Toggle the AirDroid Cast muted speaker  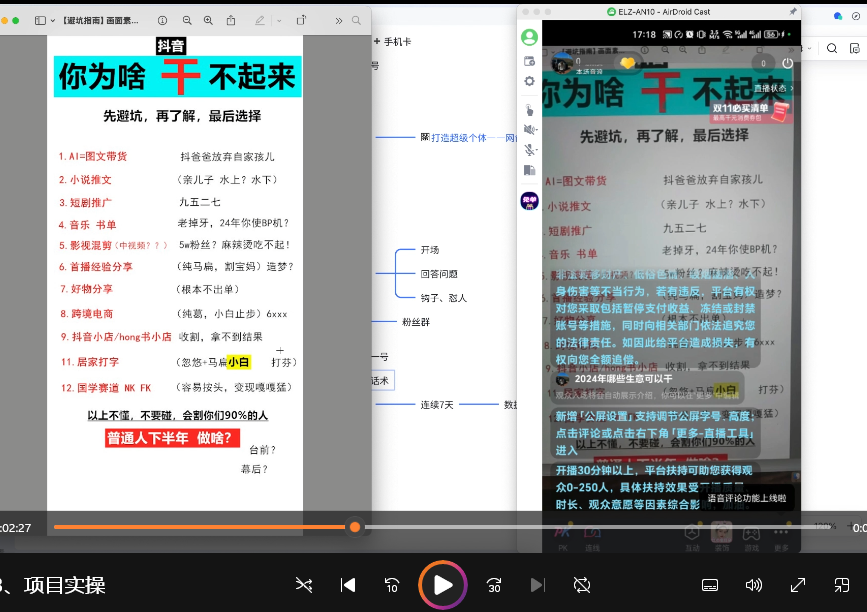[x=530, y=129]
